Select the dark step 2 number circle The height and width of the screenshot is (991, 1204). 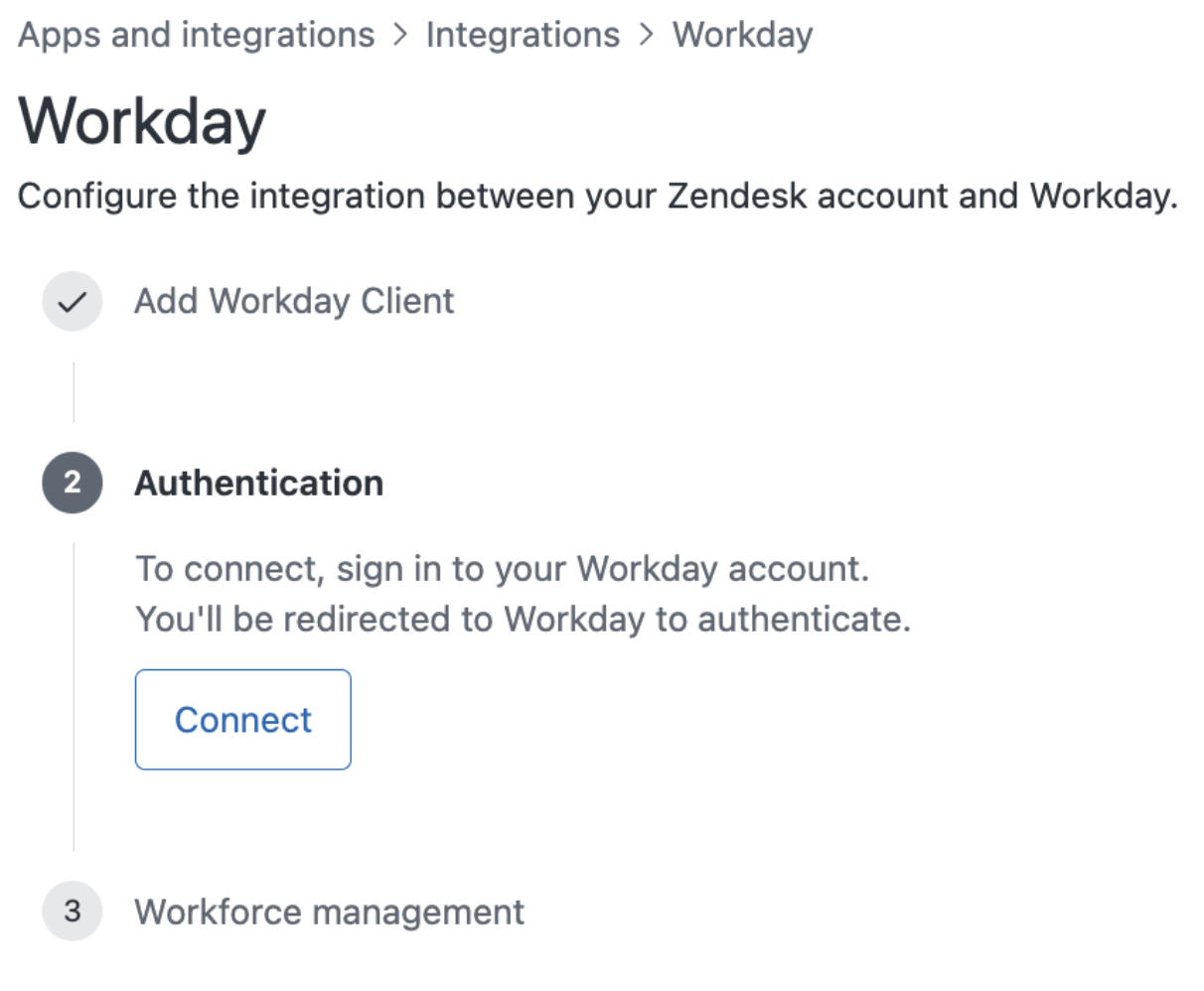73,483
